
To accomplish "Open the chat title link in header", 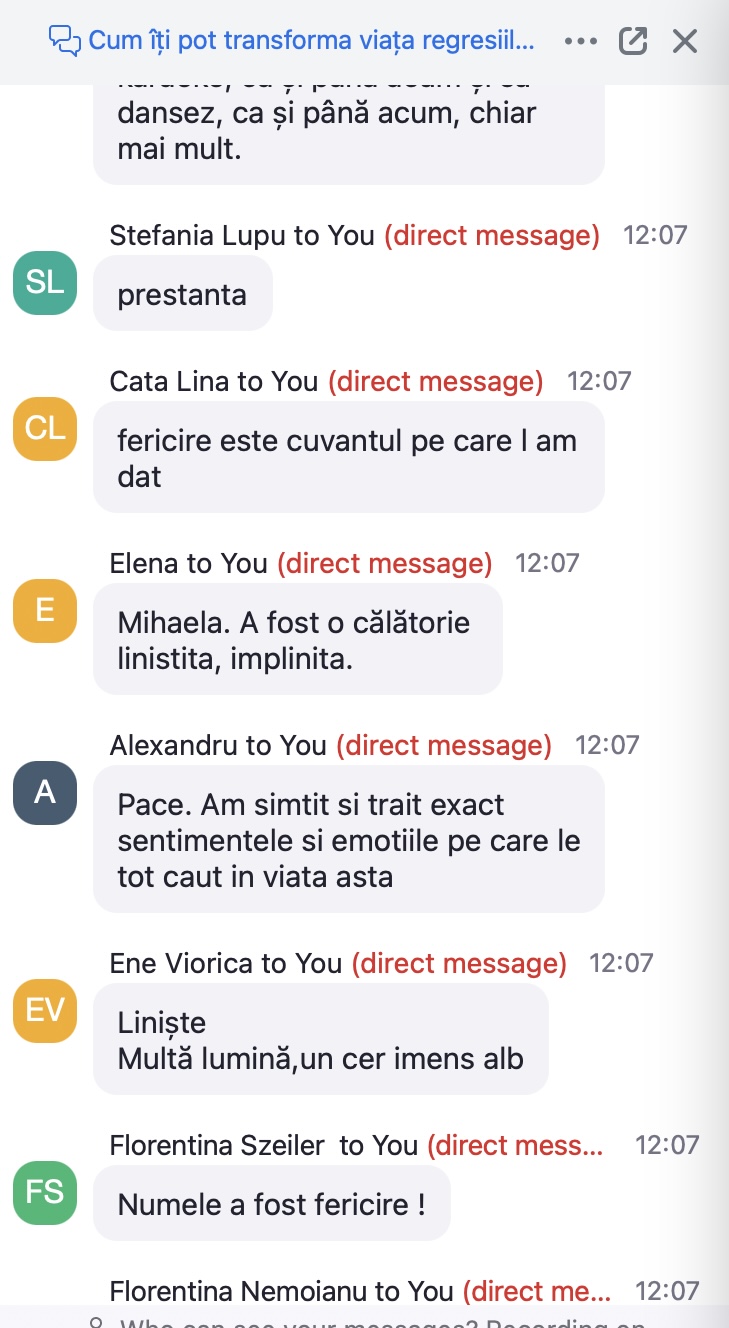I will pyautogui.click(x=311, y=41).
